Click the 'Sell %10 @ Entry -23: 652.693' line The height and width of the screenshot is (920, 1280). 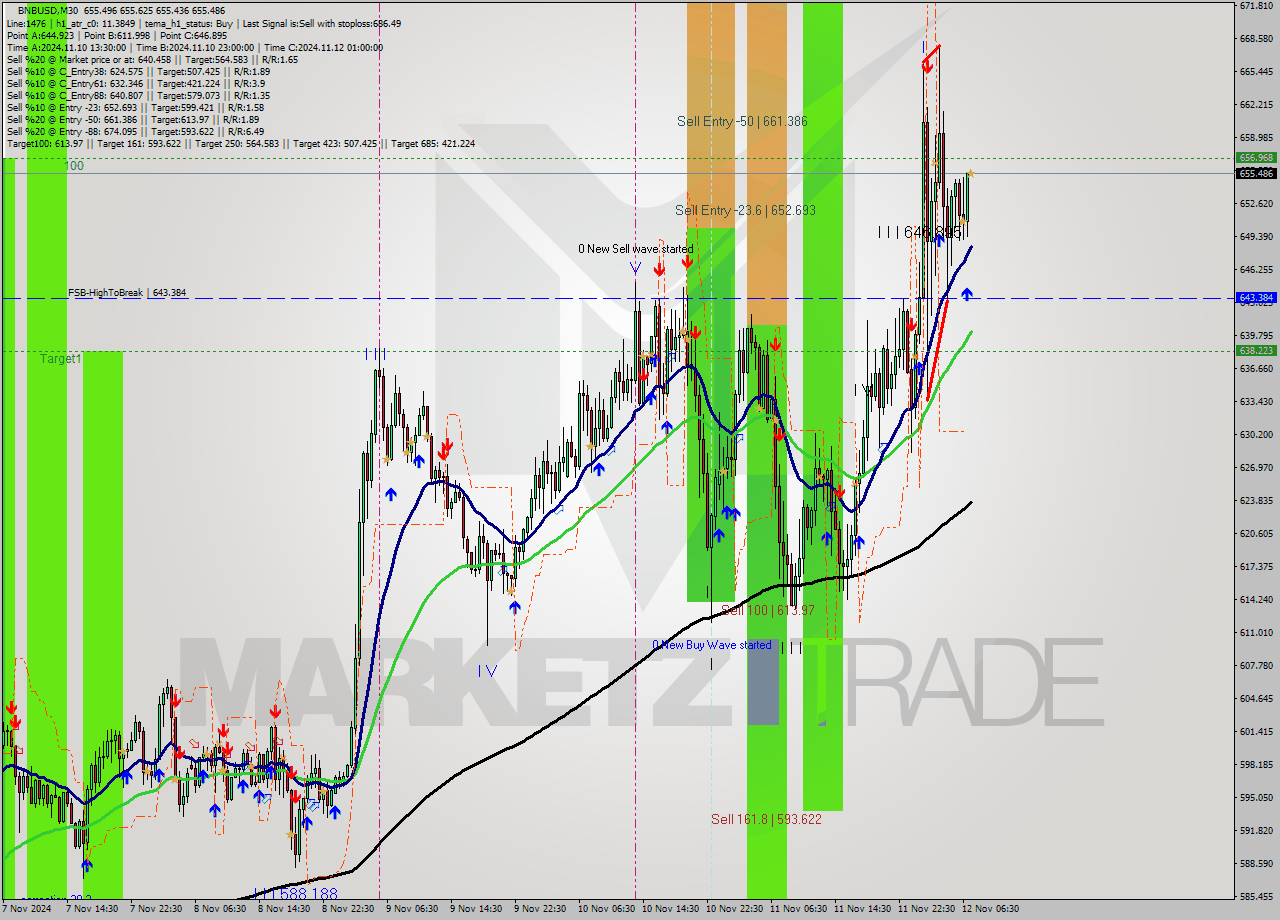(x=135, y=107)
